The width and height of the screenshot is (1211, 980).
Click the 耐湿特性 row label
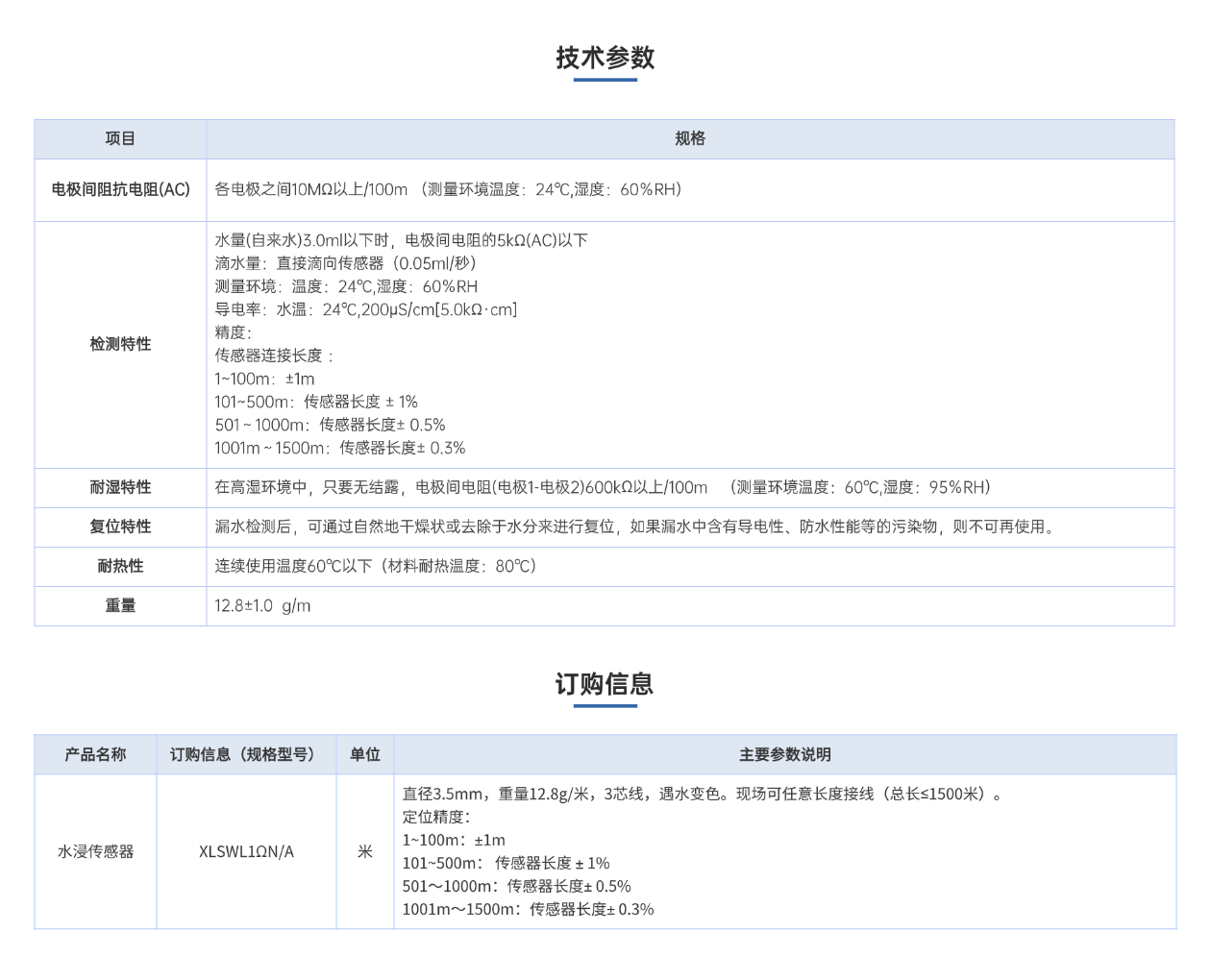coord(120,487)
